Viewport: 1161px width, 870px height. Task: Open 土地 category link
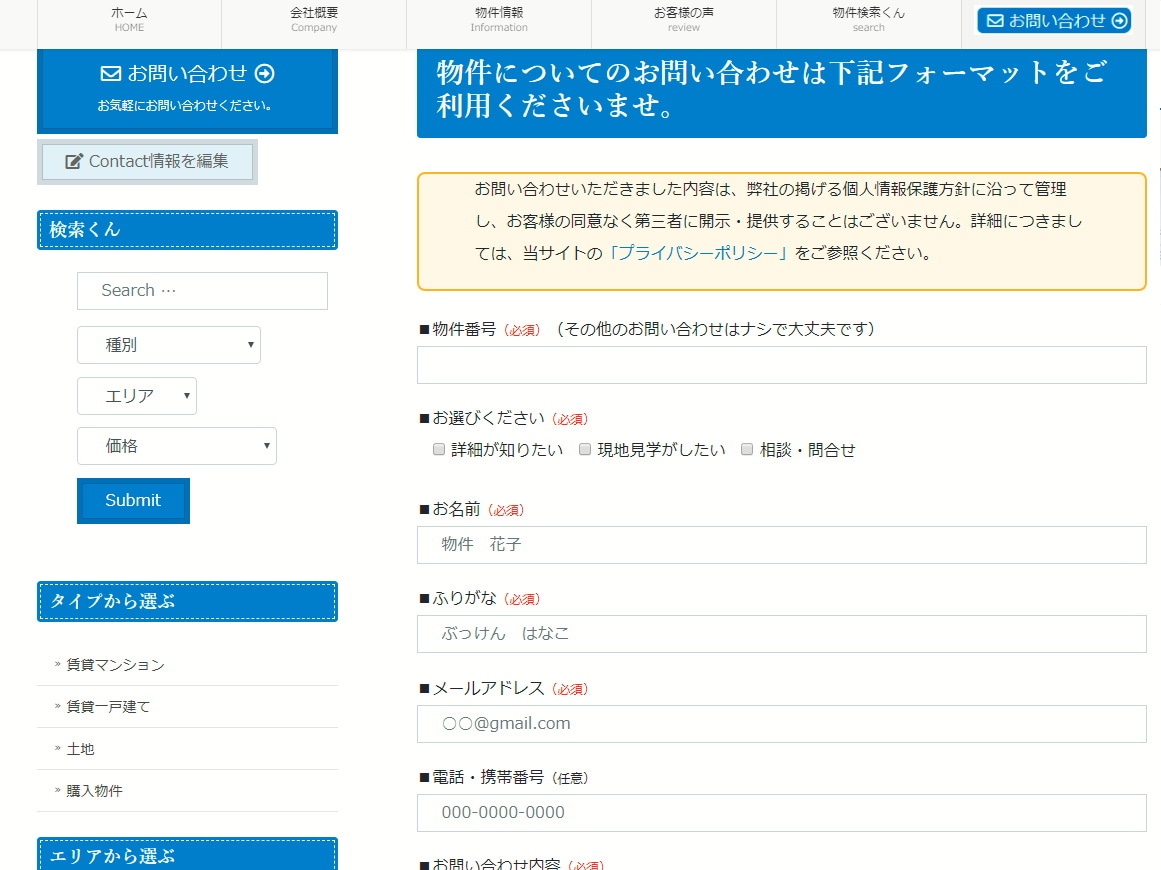click(81, 749)
